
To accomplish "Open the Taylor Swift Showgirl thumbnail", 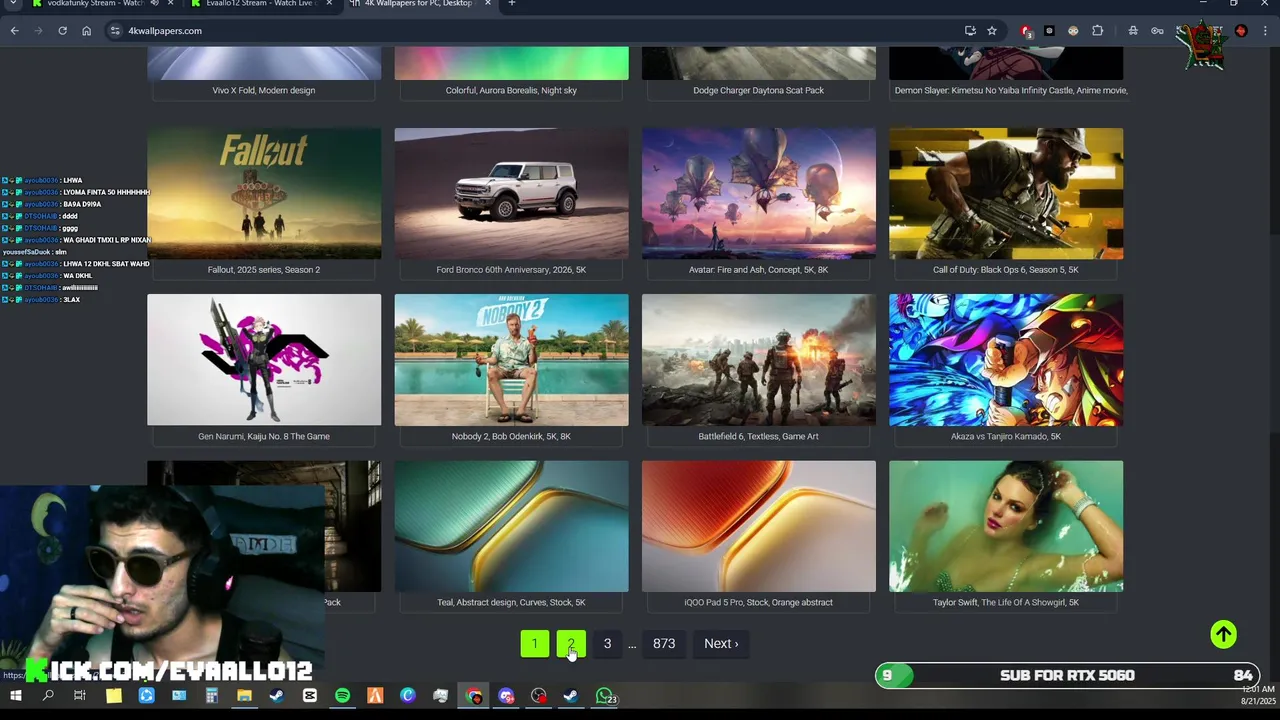I will (x=1006, y=526).
